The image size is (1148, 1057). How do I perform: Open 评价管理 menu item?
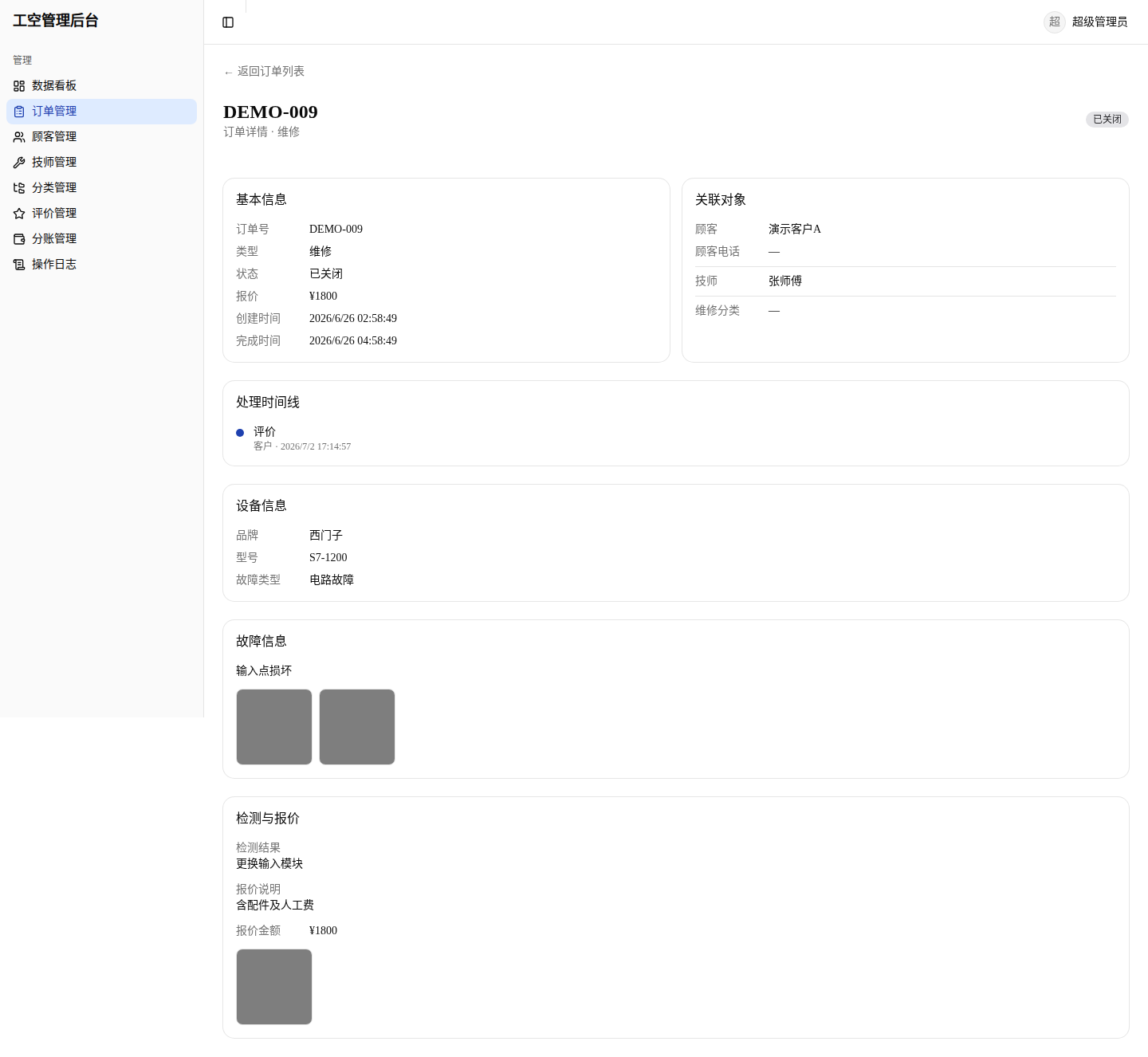pyautogui.click(x=101, y=214)
